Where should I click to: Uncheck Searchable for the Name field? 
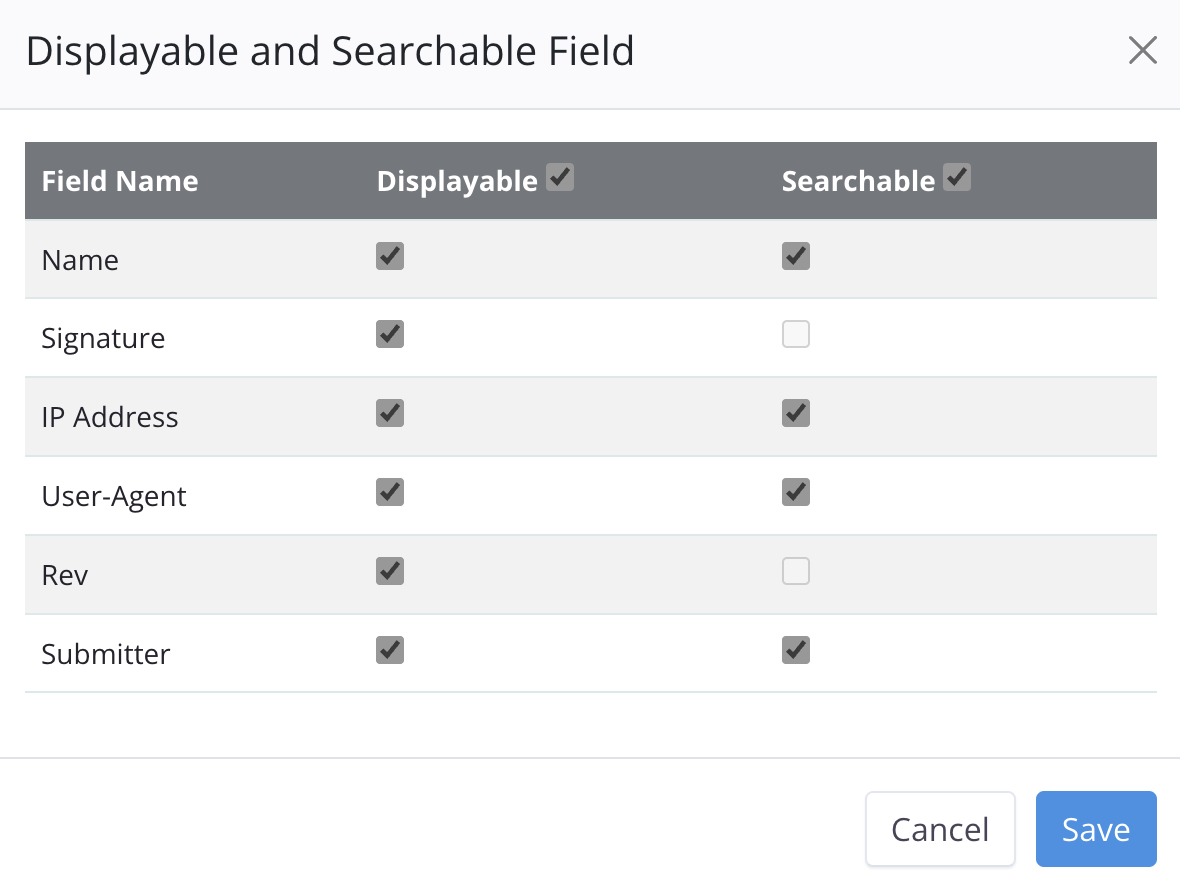coord(796,256)
